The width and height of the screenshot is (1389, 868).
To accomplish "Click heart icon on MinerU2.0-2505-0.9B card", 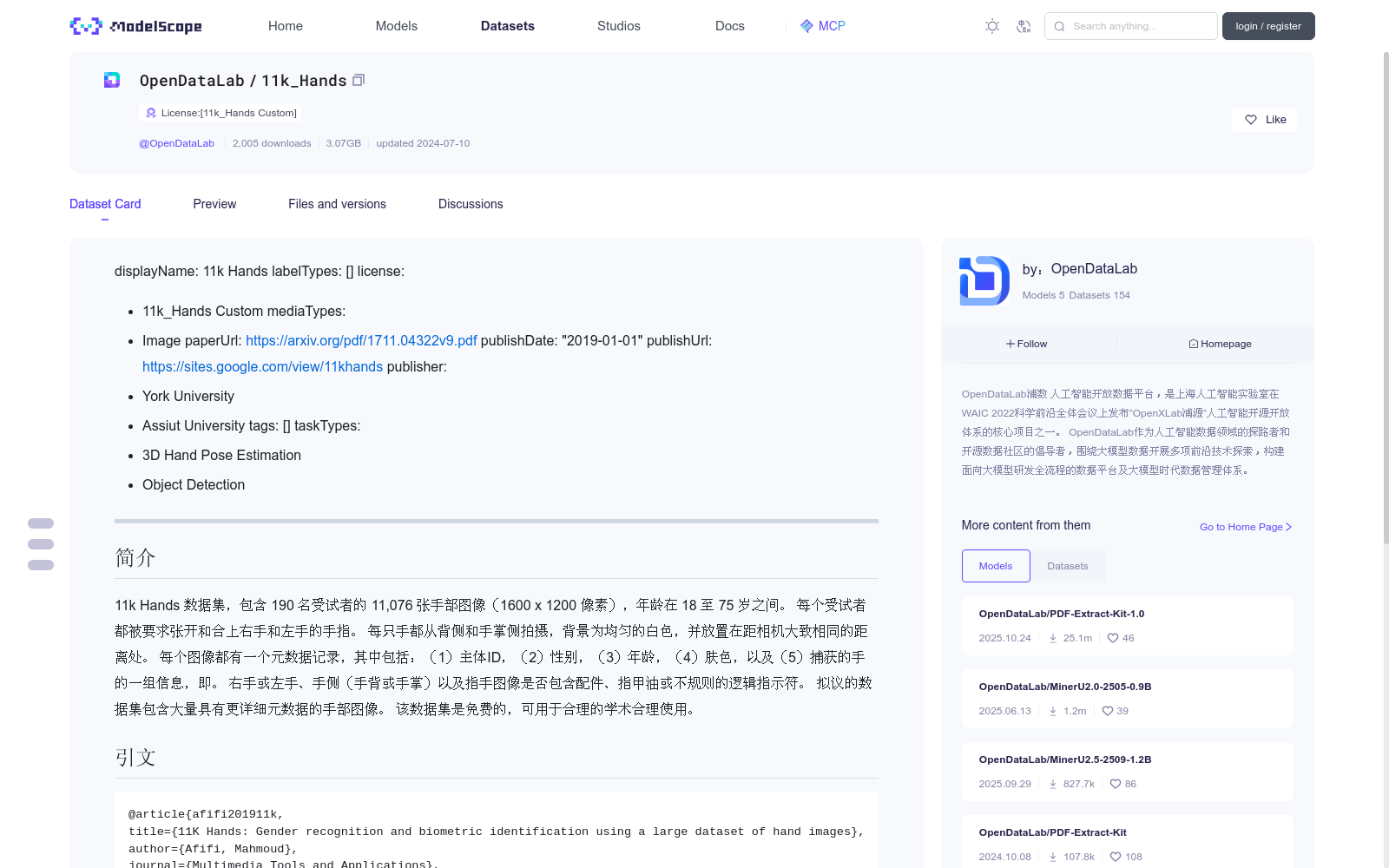I will coord(1108,711).
